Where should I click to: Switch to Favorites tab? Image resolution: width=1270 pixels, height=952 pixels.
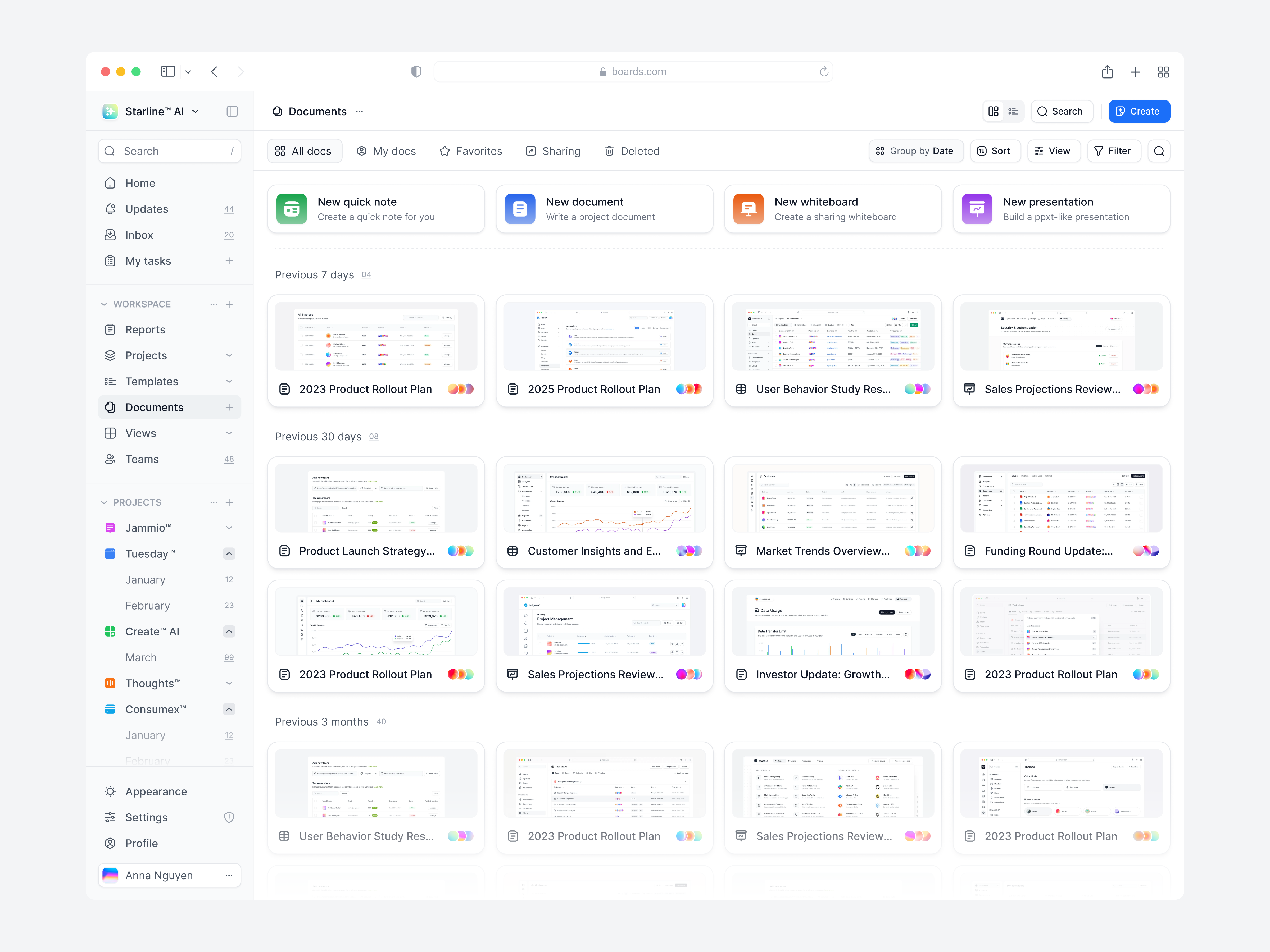[x=471, y=151]
